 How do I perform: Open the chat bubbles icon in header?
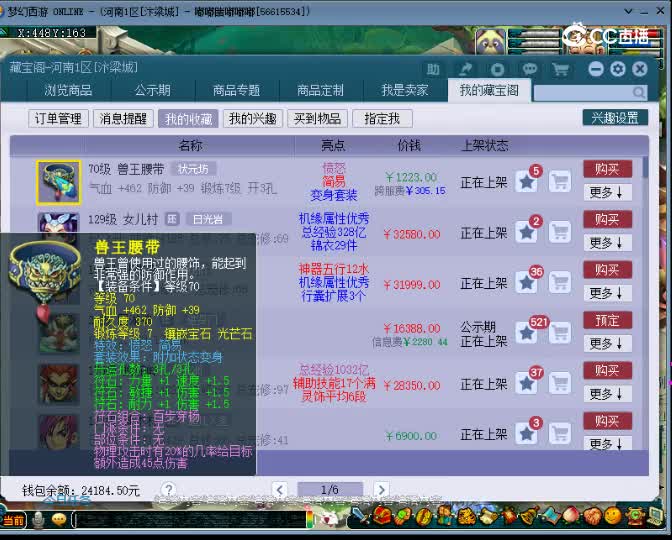click(x=529, y=69)
